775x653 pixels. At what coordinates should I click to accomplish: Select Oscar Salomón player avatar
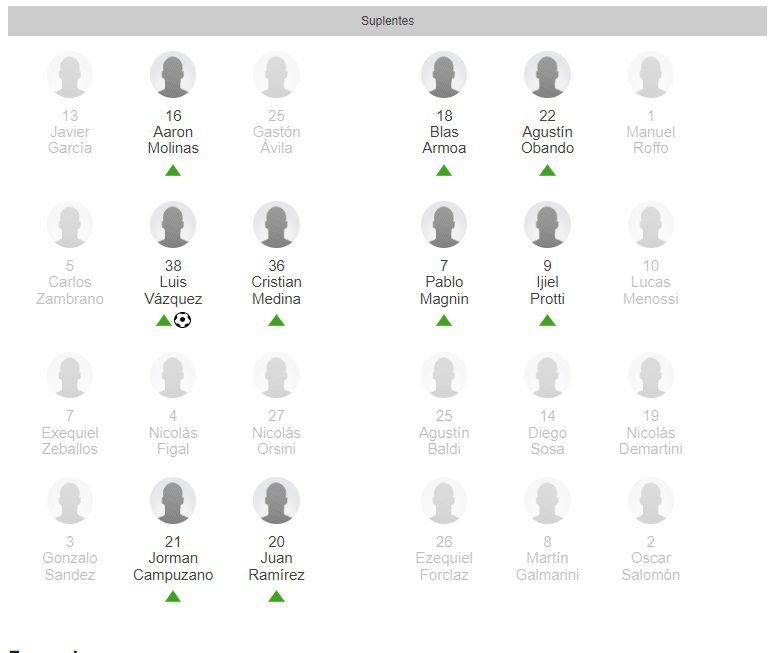tap(650, 501)
